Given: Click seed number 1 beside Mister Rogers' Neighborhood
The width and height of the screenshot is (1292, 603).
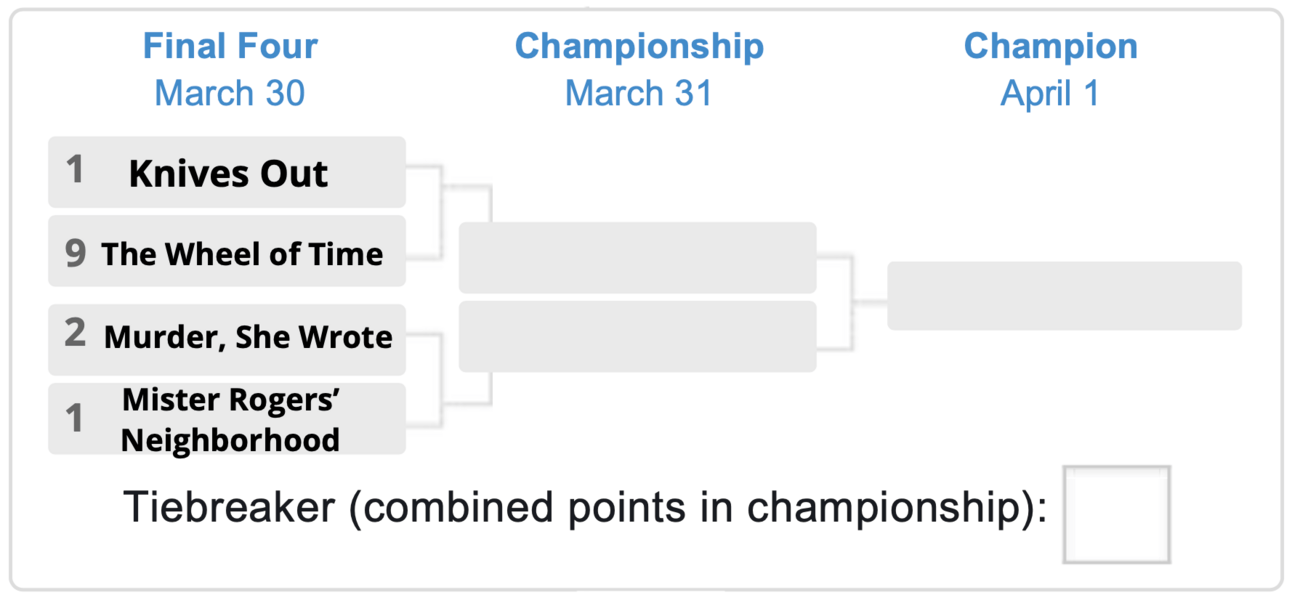Looking at the screenshot, I should [74, 418].
